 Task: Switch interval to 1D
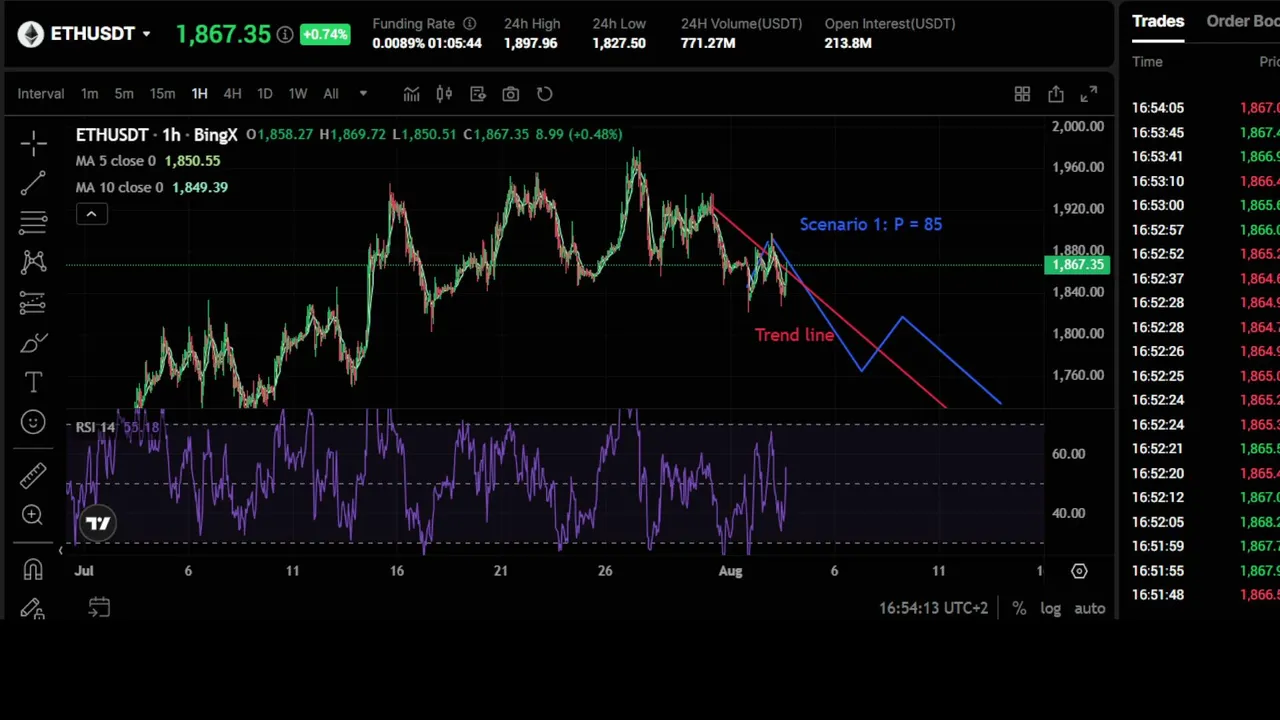tap(265, 94)
